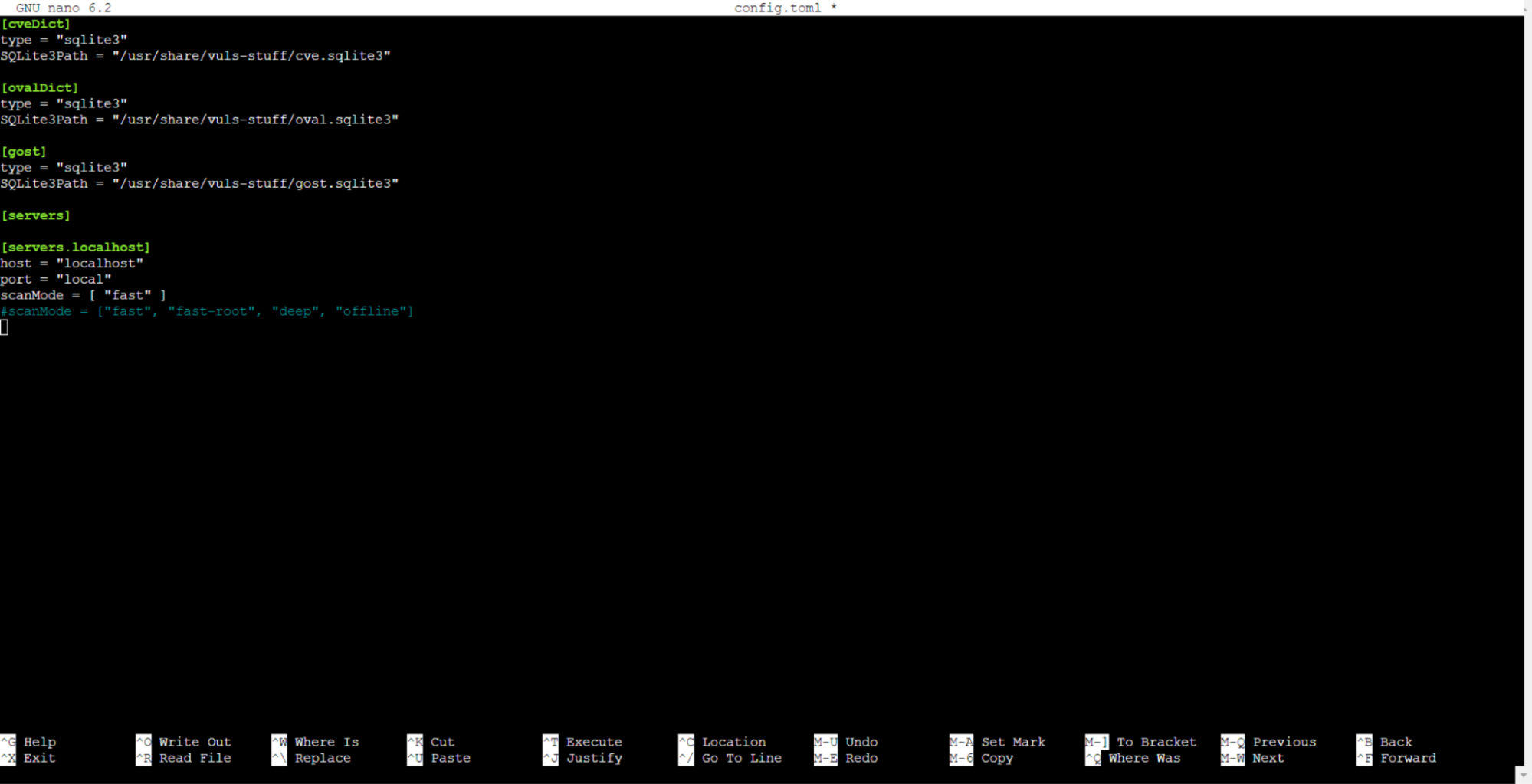Click the scroll-down arrow at bottom right
The height and width of the screenshot is (784, 1532).
1523,776
